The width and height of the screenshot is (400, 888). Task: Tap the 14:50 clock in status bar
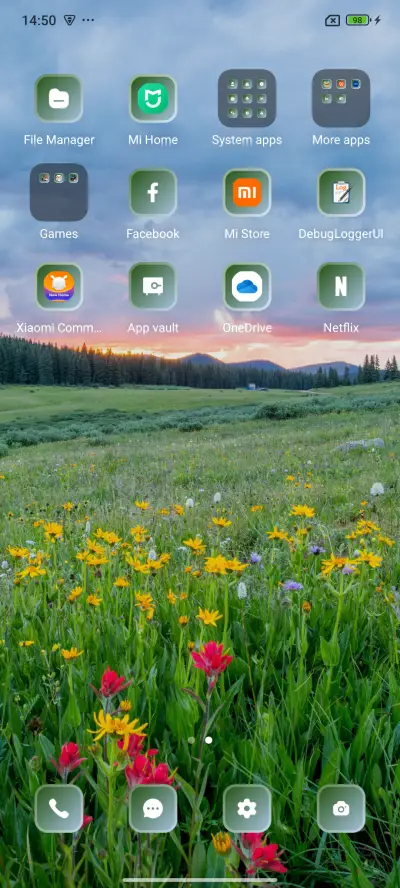[x=39, y=20]
